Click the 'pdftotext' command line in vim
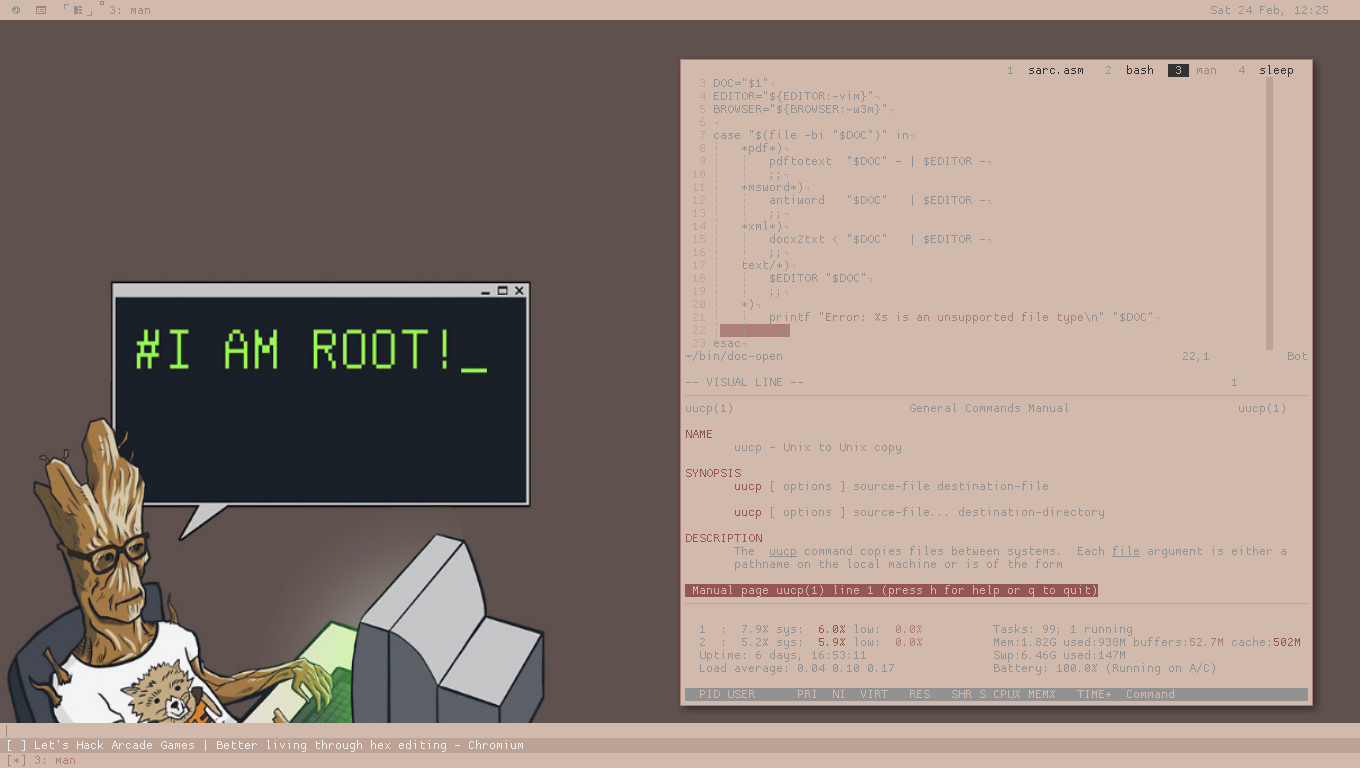This screenshot has width=1360, height=768. [880, 161]
